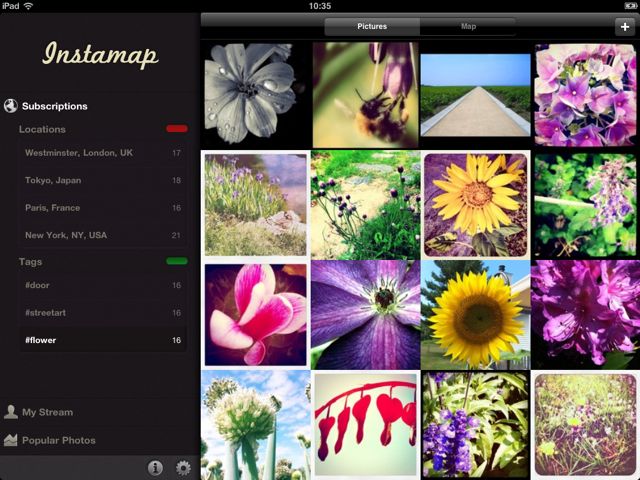The image size is (640, 480).
Task: Select Paris, France location
Action: (102, 207)
